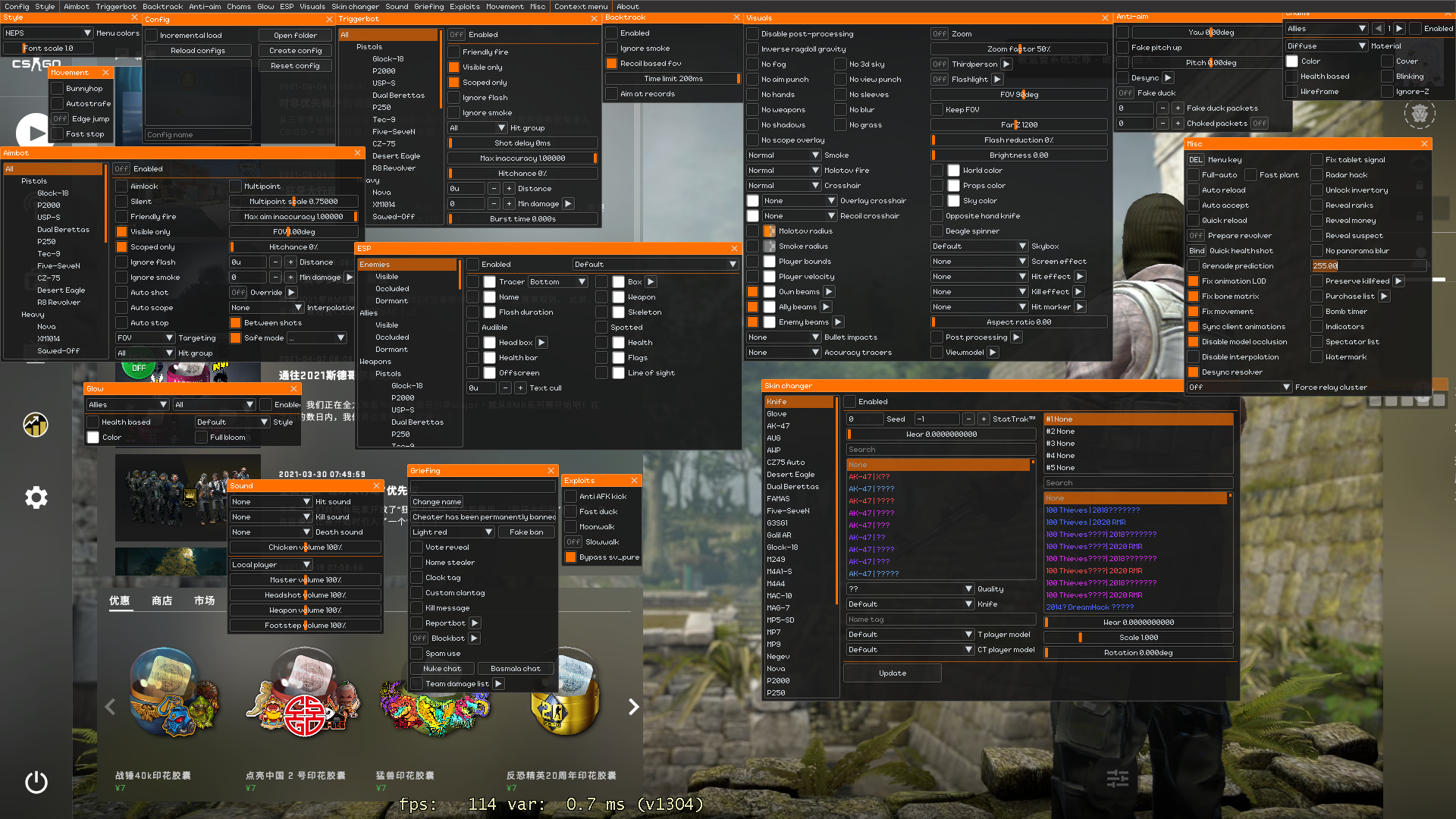1456x819 pixels.
Task: Click the play triangle icon in sidebar
Action: [34, 133]
